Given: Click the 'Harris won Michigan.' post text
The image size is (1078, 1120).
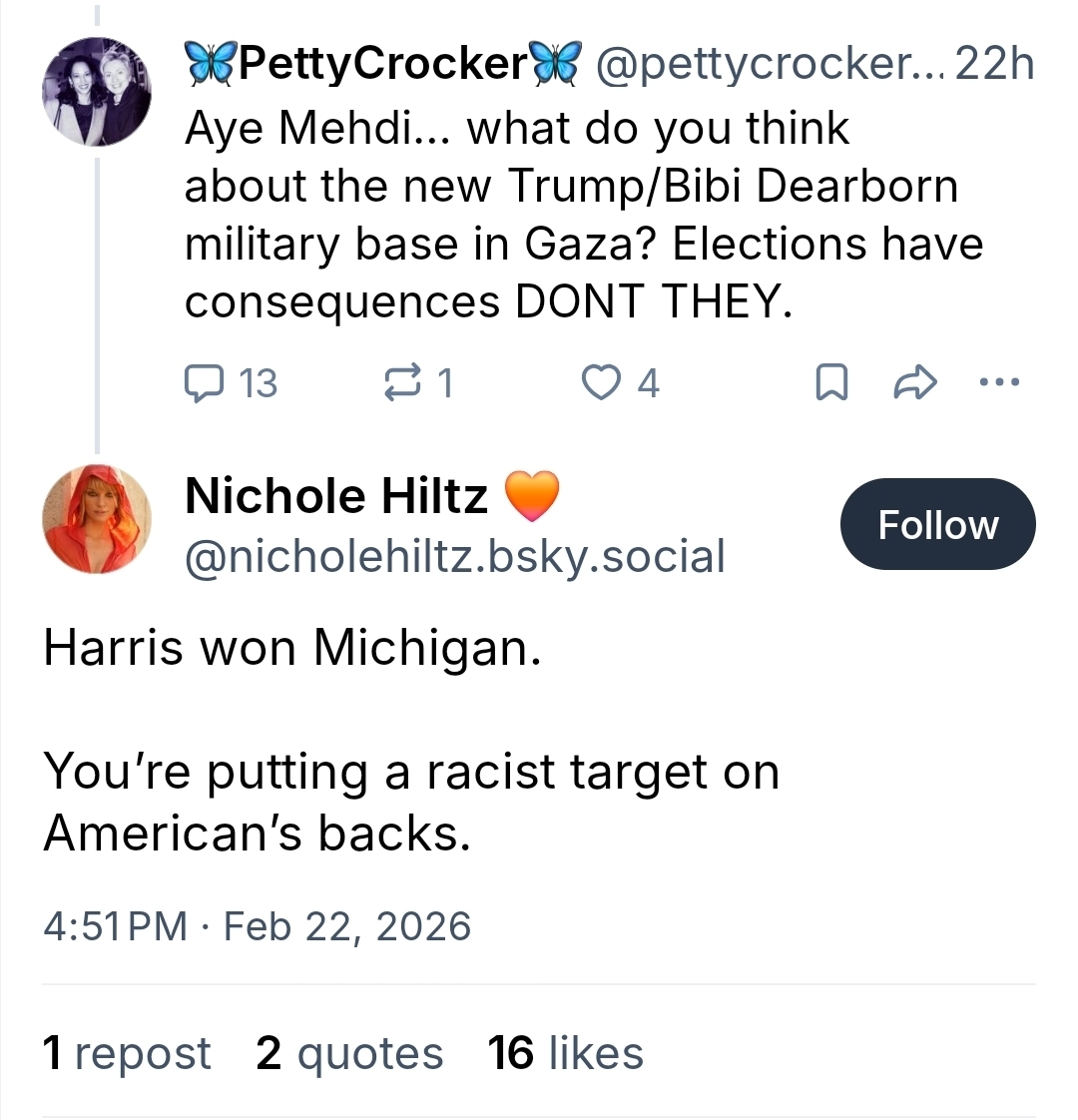Looking at the screenshot, I should (x=292, y=648).
